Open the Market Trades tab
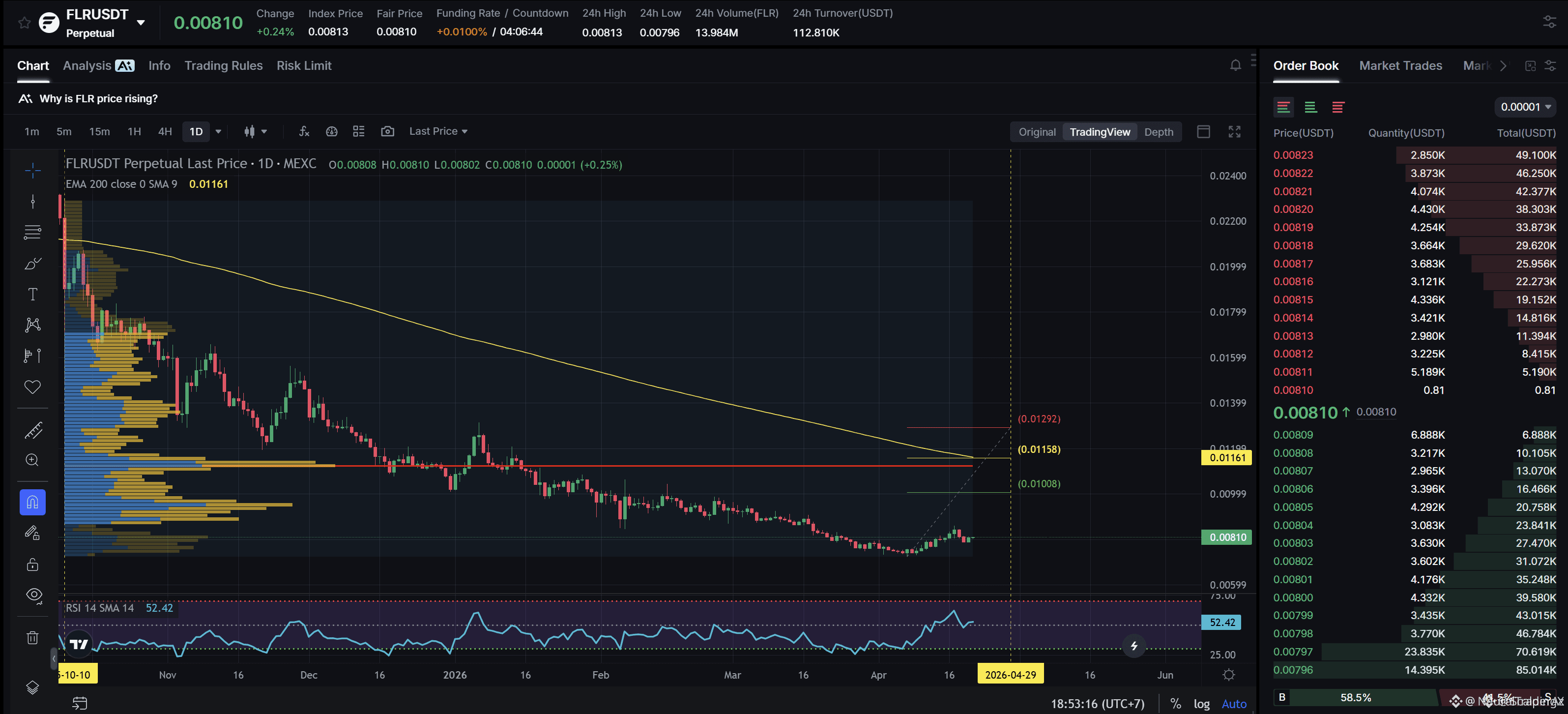This screenshot has height=714, width=1568. [x=1400, y=65]
